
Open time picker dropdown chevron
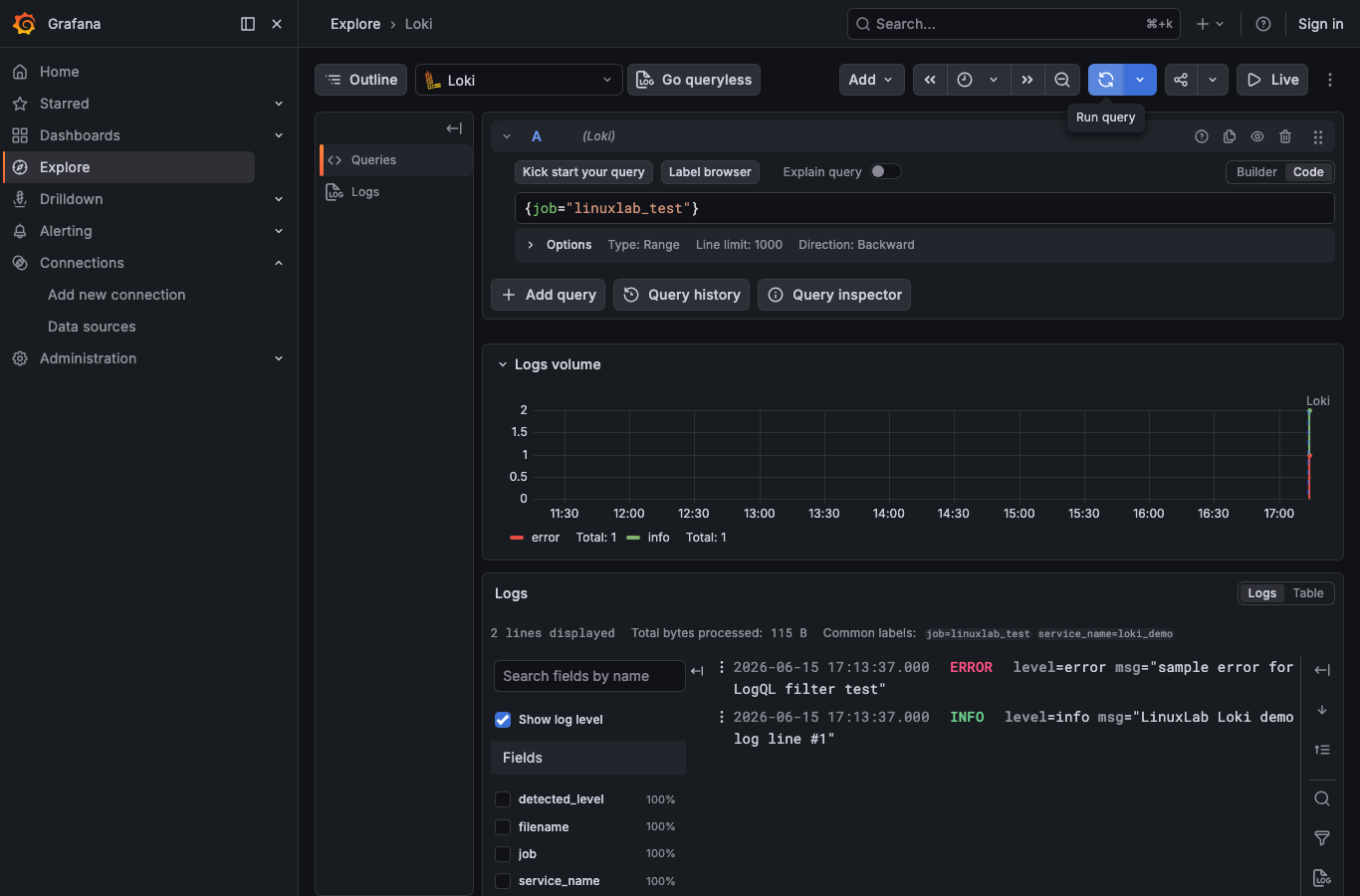tap(994, 80)
